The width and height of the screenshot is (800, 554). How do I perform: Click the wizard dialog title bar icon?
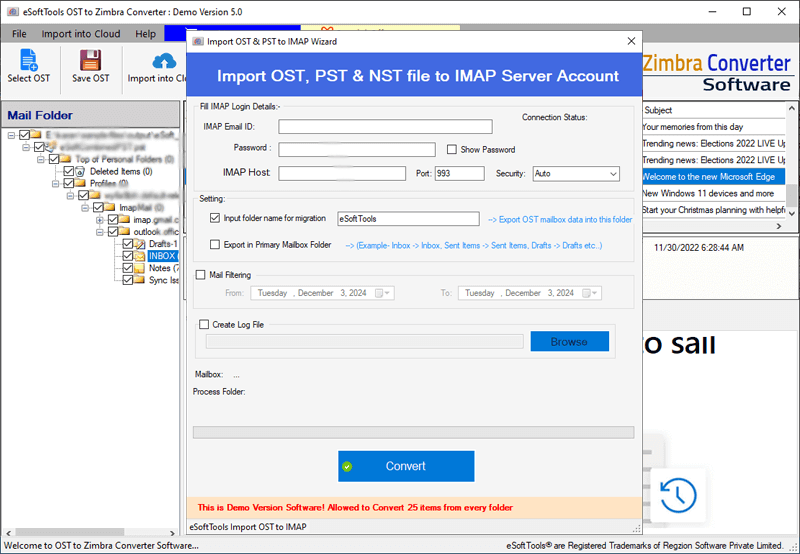(x=198, y=41)
